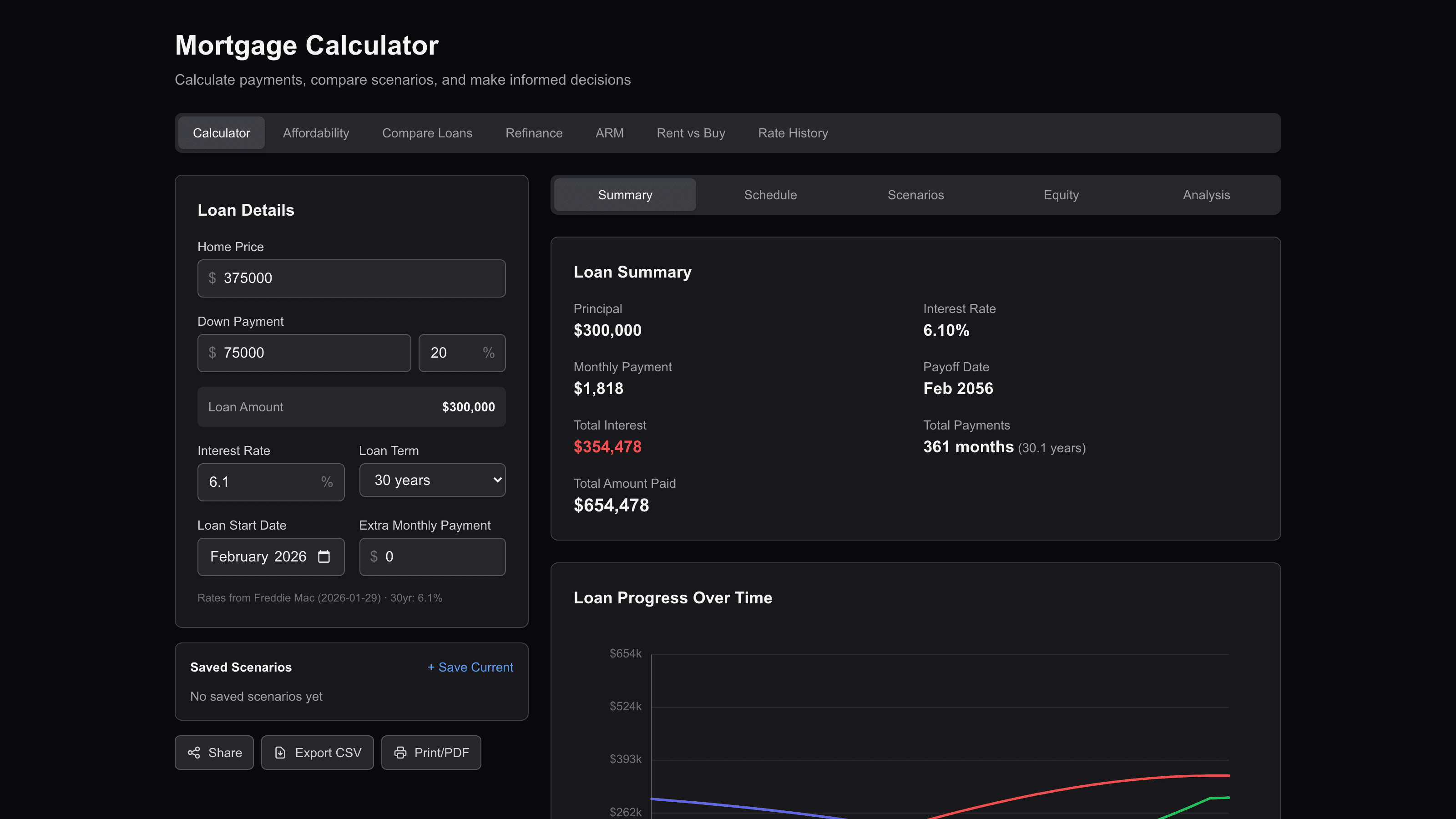Click the Extra Monthly Payment field
This screenshot has height=819, width=1456.
click(432, 556)
